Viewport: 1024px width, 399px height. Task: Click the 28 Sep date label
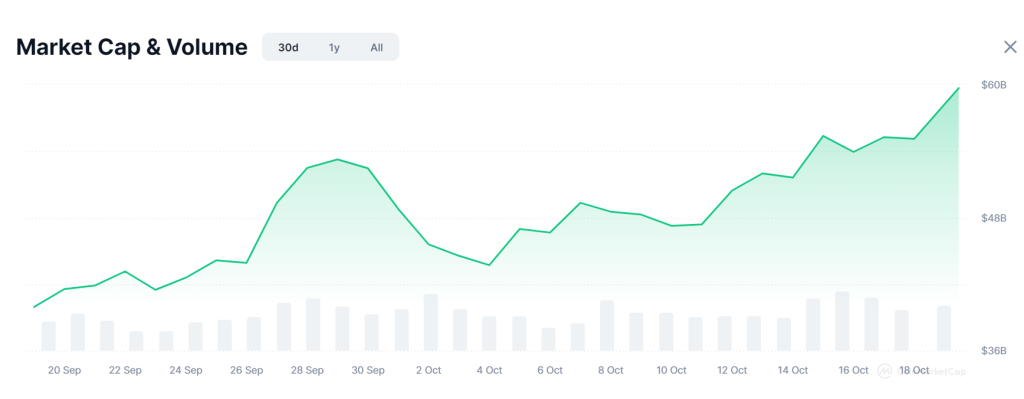[308, 370]
